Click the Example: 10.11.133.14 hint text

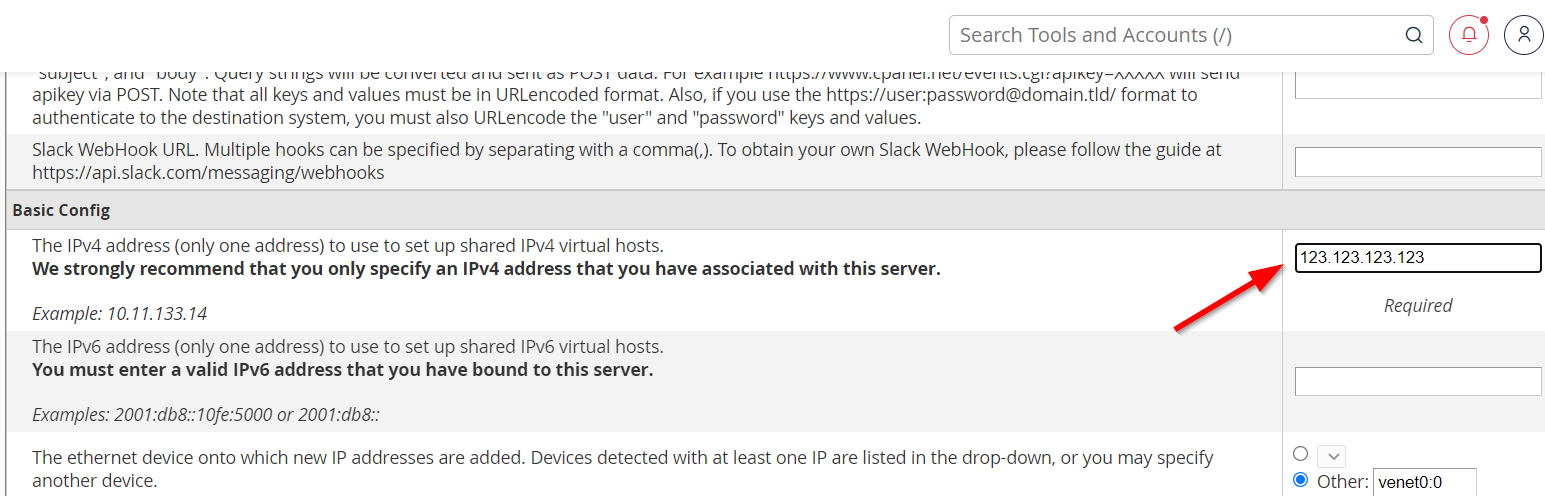pos(119,314)
